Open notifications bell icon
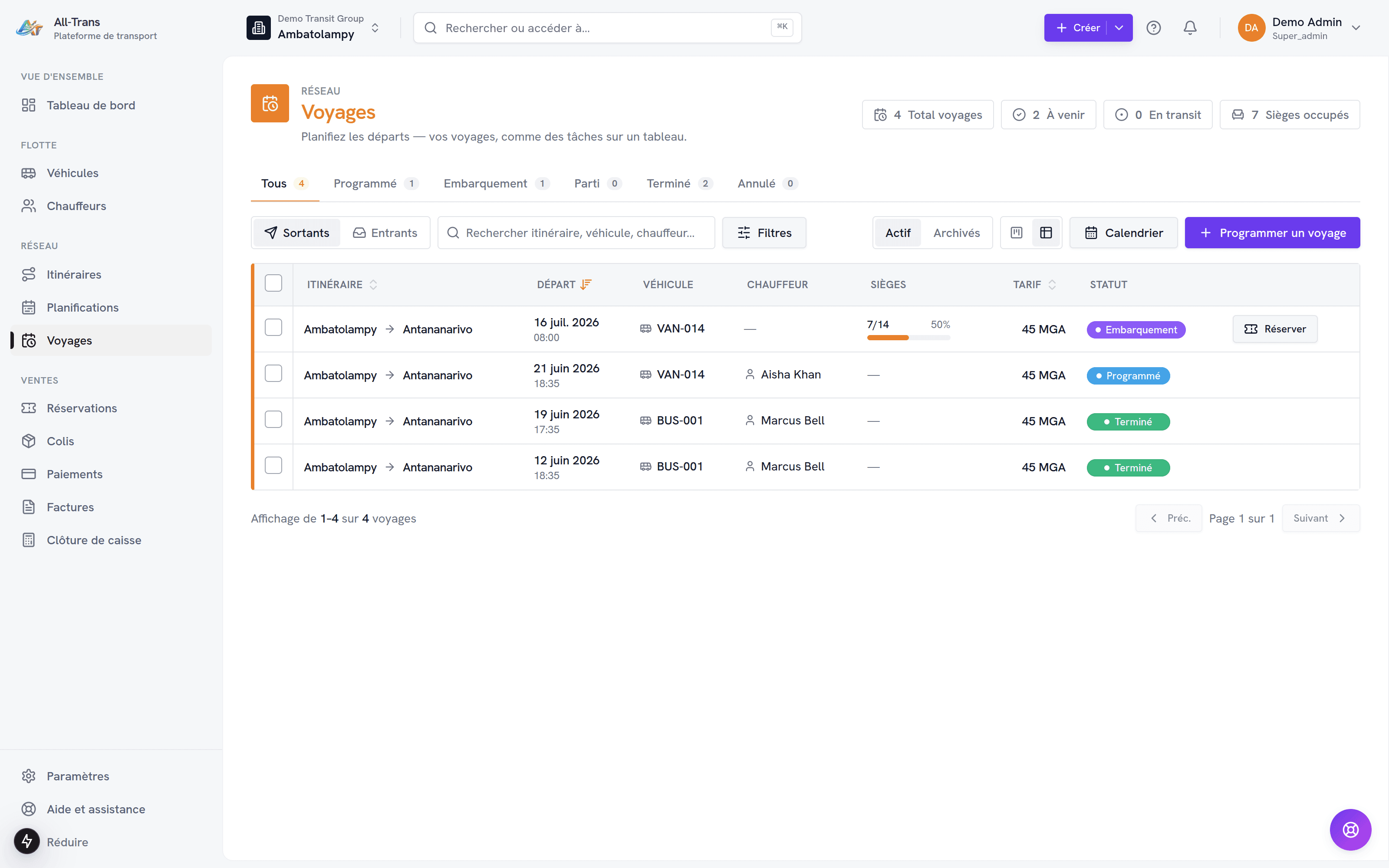The height and width of the screenshot is (868, 1389). pos(1190,27)
